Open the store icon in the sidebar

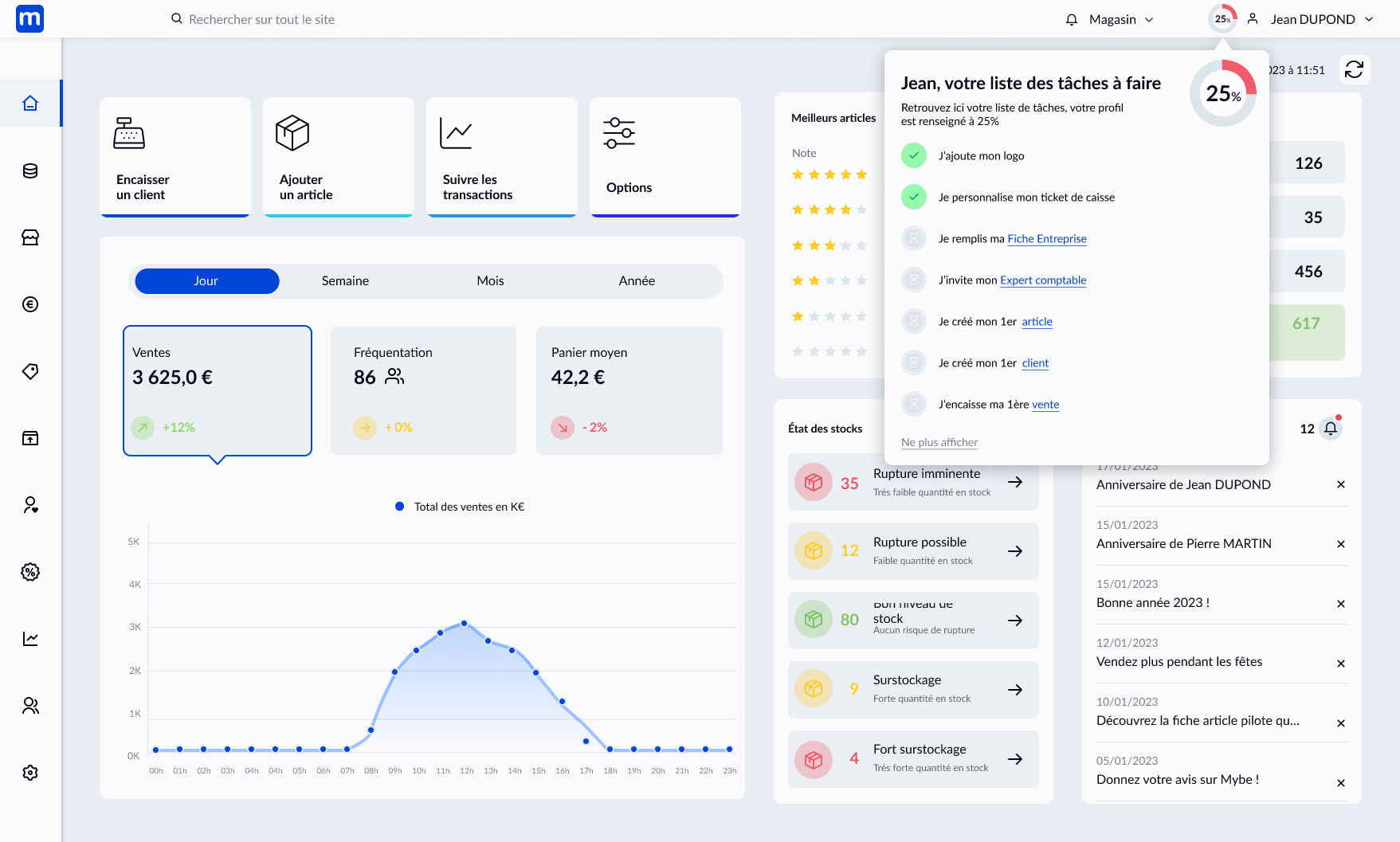coord(30,237)
